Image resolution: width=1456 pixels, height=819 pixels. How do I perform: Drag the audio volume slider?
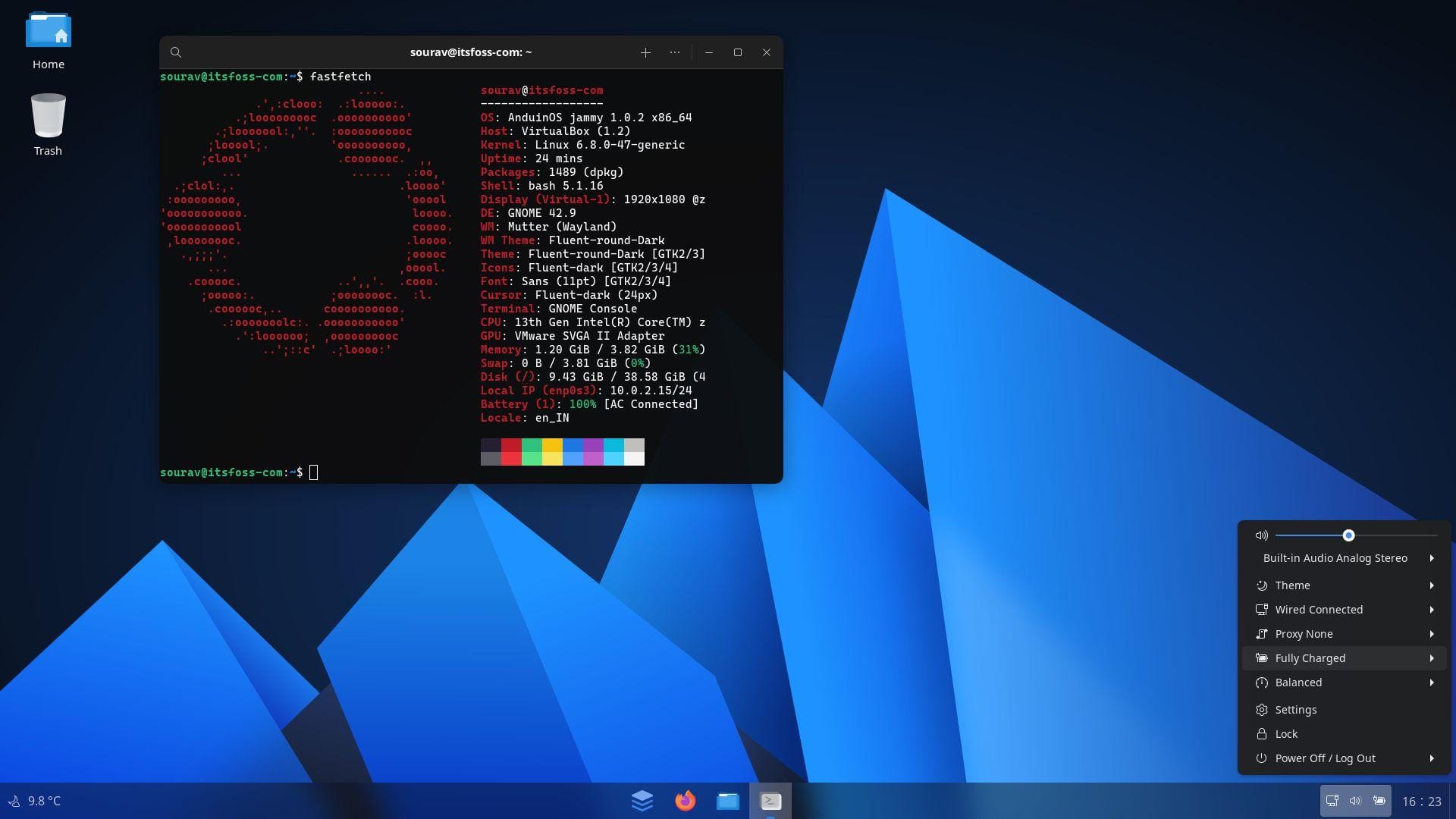tap(1348, 535)
